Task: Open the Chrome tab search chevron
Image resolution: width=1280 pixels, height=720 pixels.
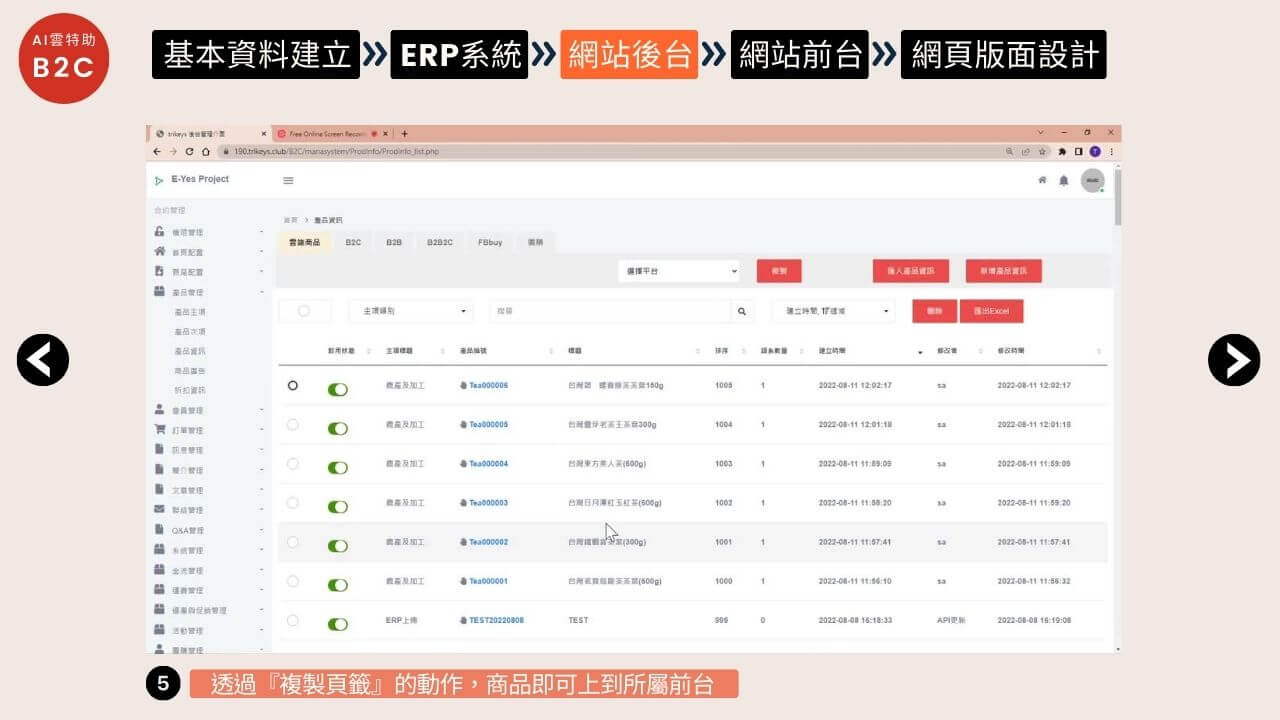Action: [1041, 133]
